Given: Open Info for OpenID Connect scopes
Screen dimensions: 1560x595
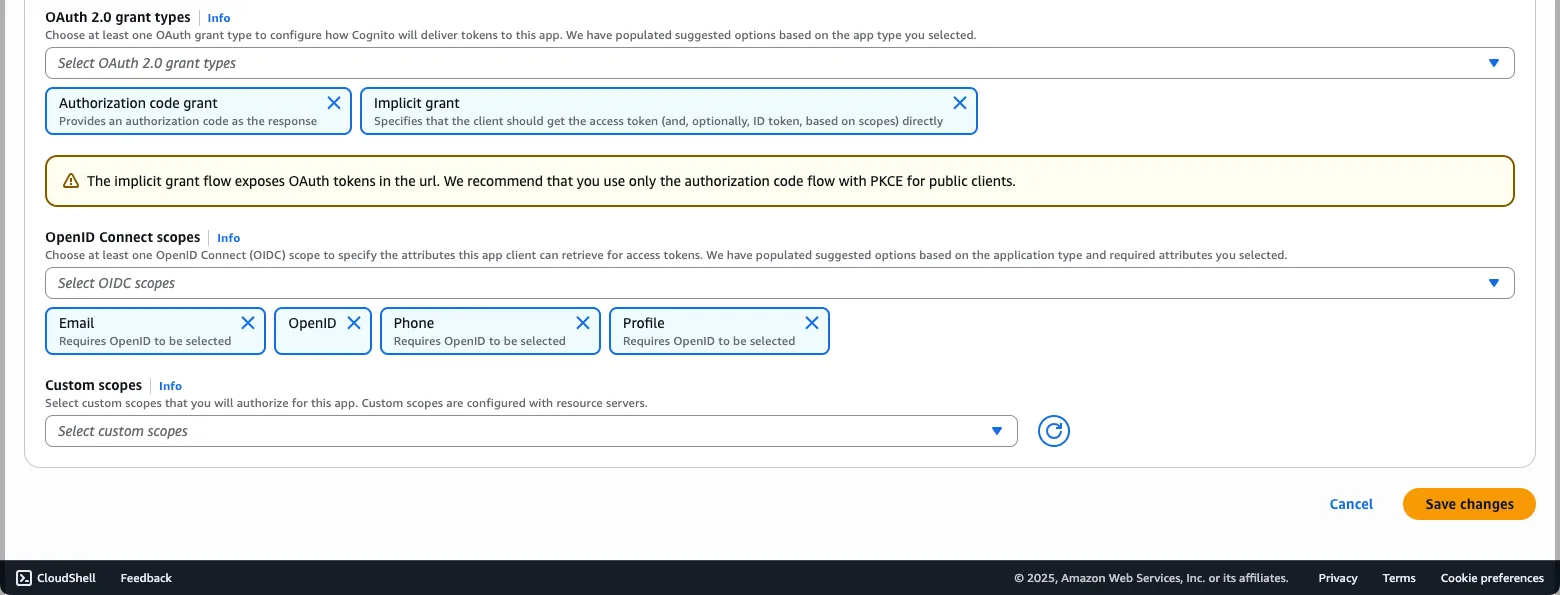Looking at the screenshot, I should tap(229, 238).
